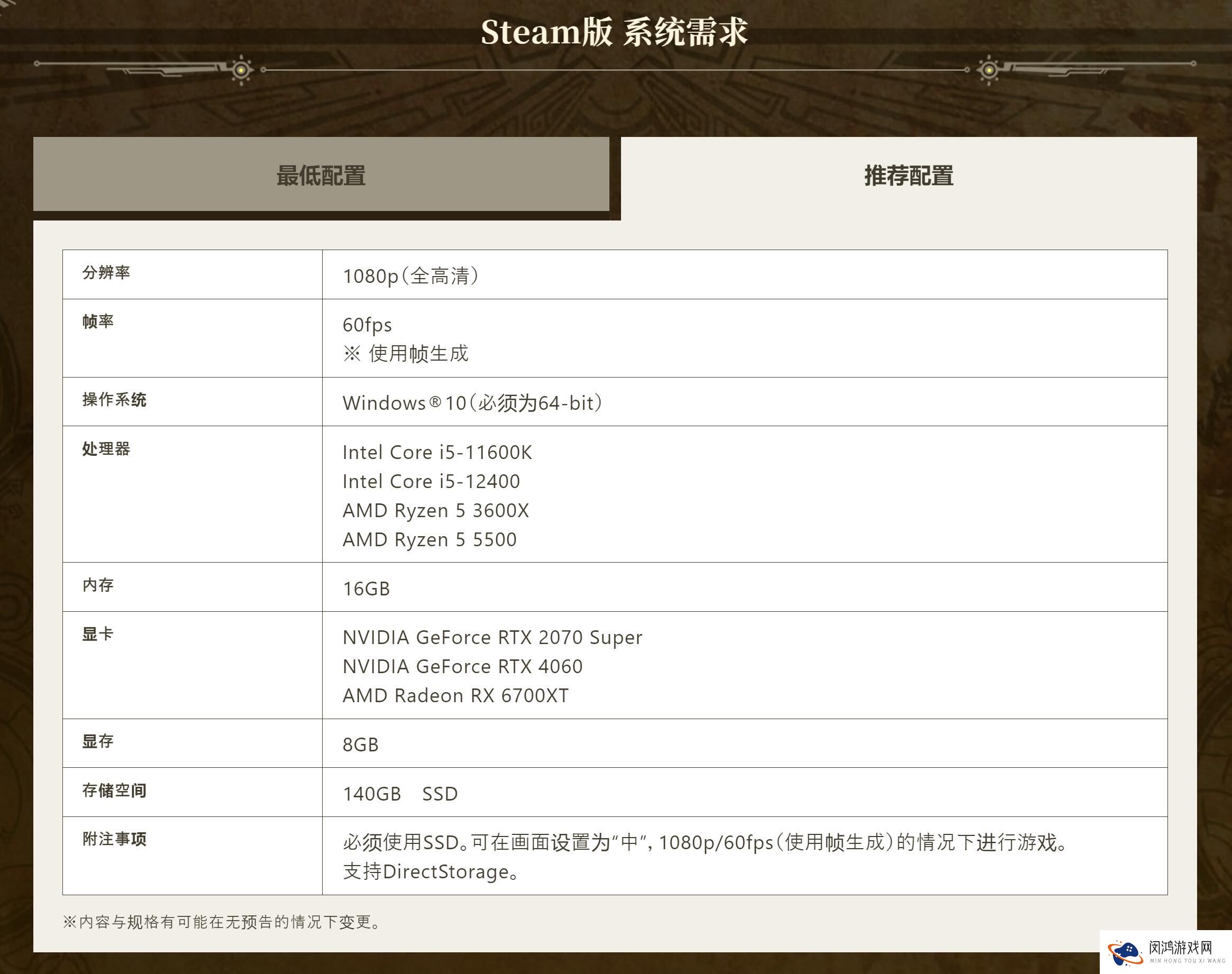The image size is (1232, 974).
Task: Click the 显存 row label
Action: [98, 741]
